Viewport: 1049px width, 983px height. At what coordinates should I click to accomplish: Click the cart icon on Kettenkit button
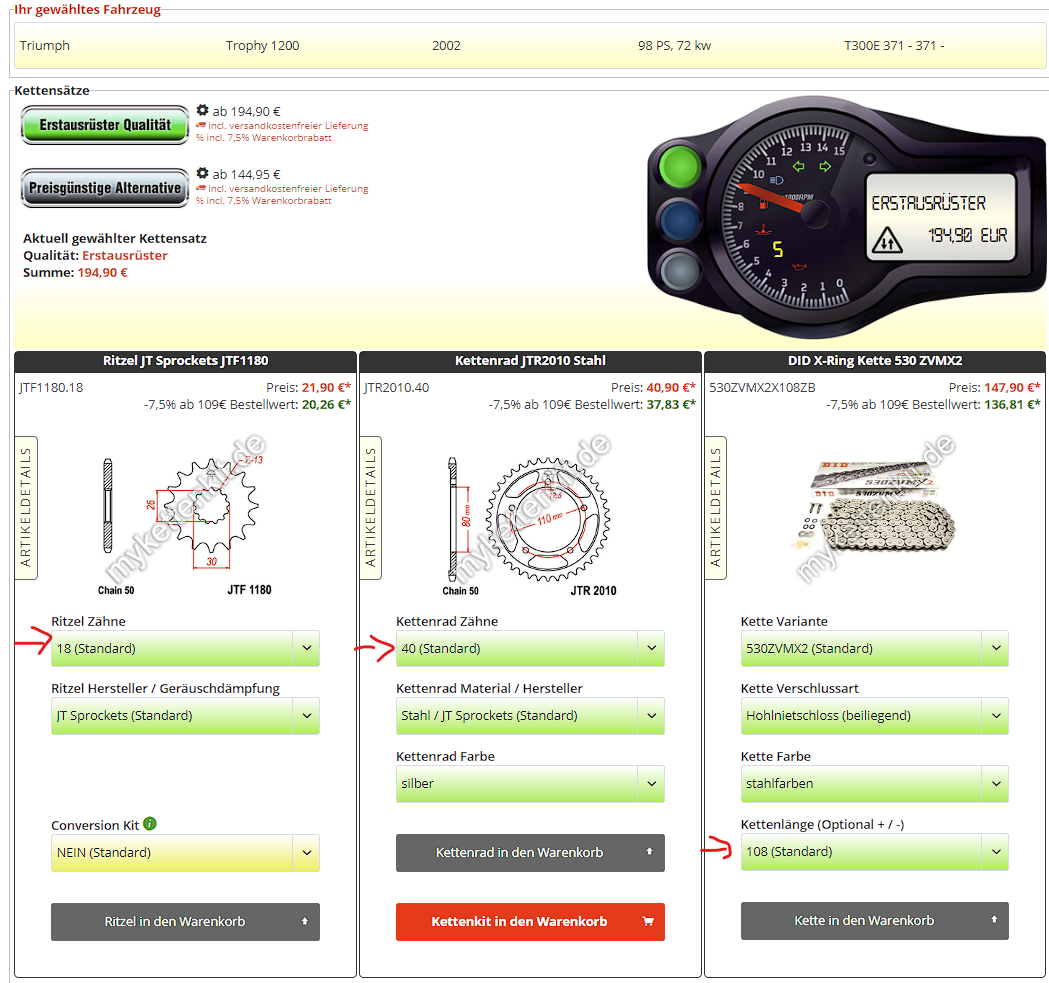click(648, 921)
